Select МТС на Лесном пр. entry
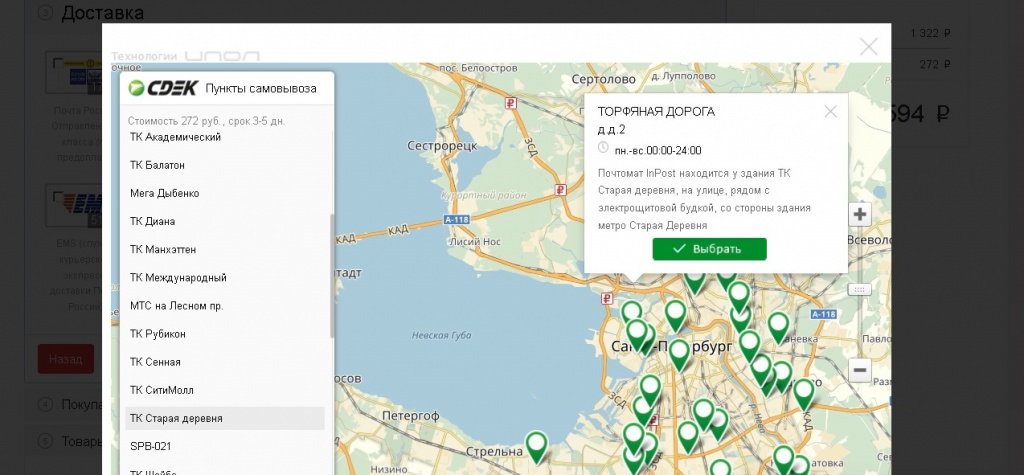1024x475 pixels. point(176,305)
